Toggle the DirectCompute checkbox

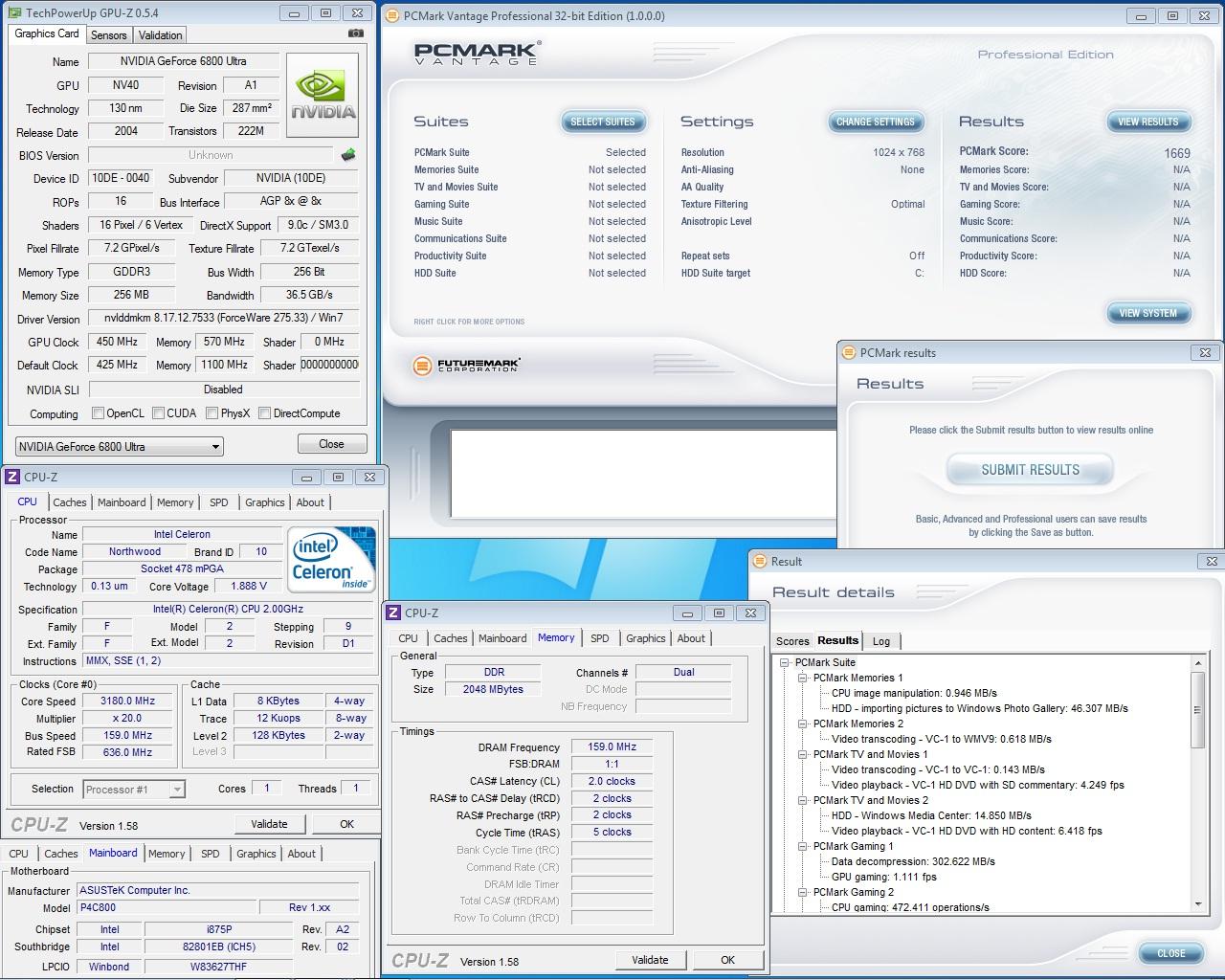coord(264,413)
